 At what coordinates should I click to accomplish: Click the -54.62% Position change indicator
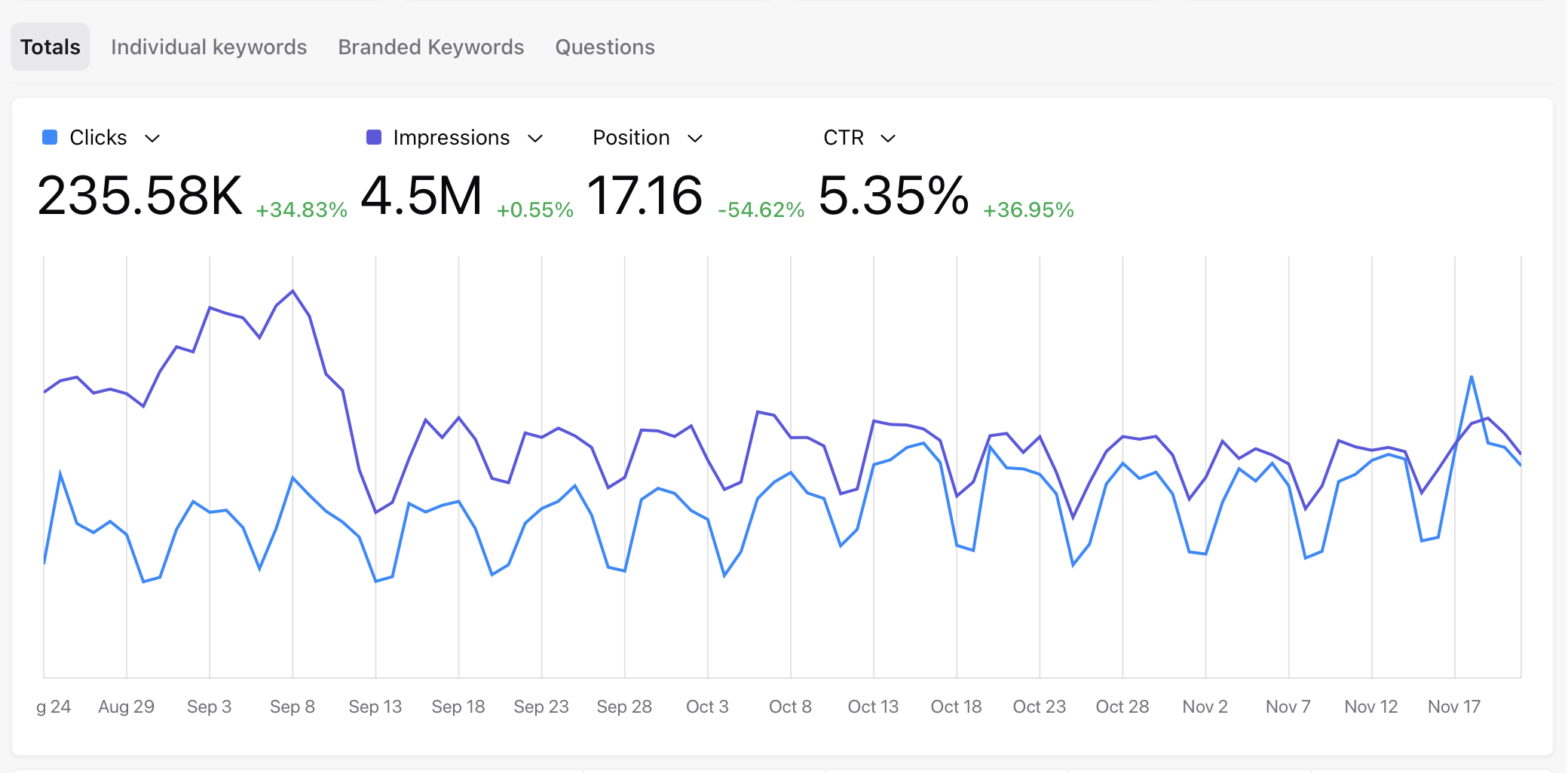(x=761, y=211)
